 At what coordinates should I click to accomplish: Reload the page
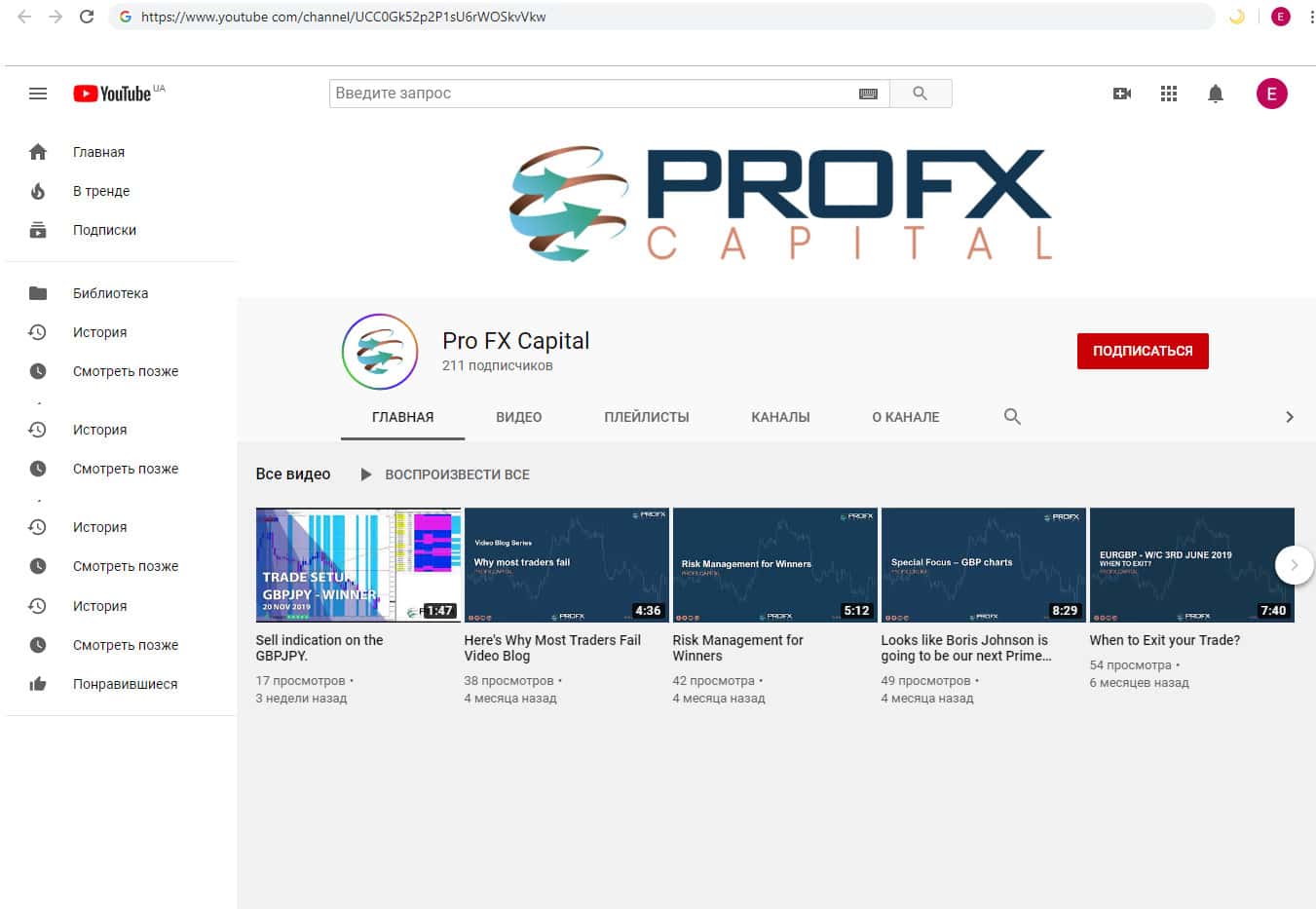87,17
